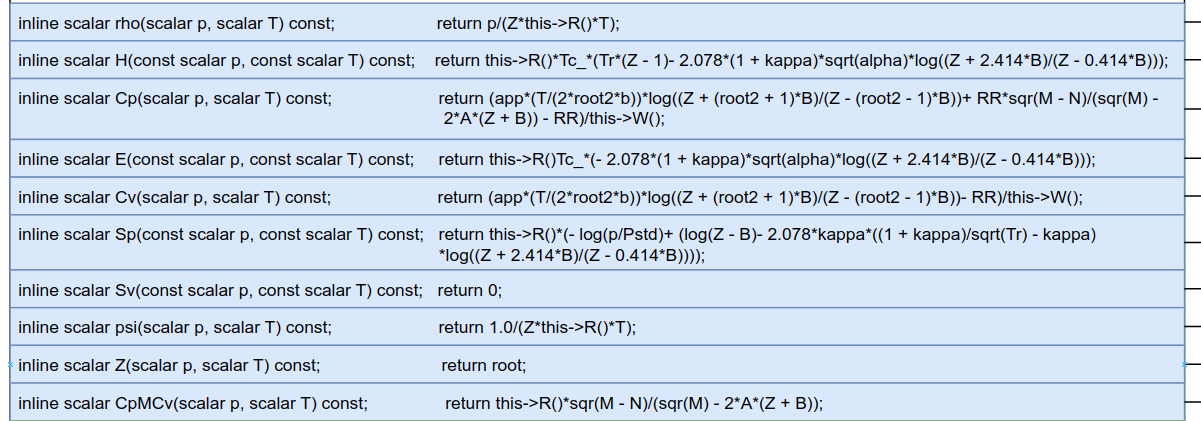Click the CpMCv return expression cell

pos(634,403)
